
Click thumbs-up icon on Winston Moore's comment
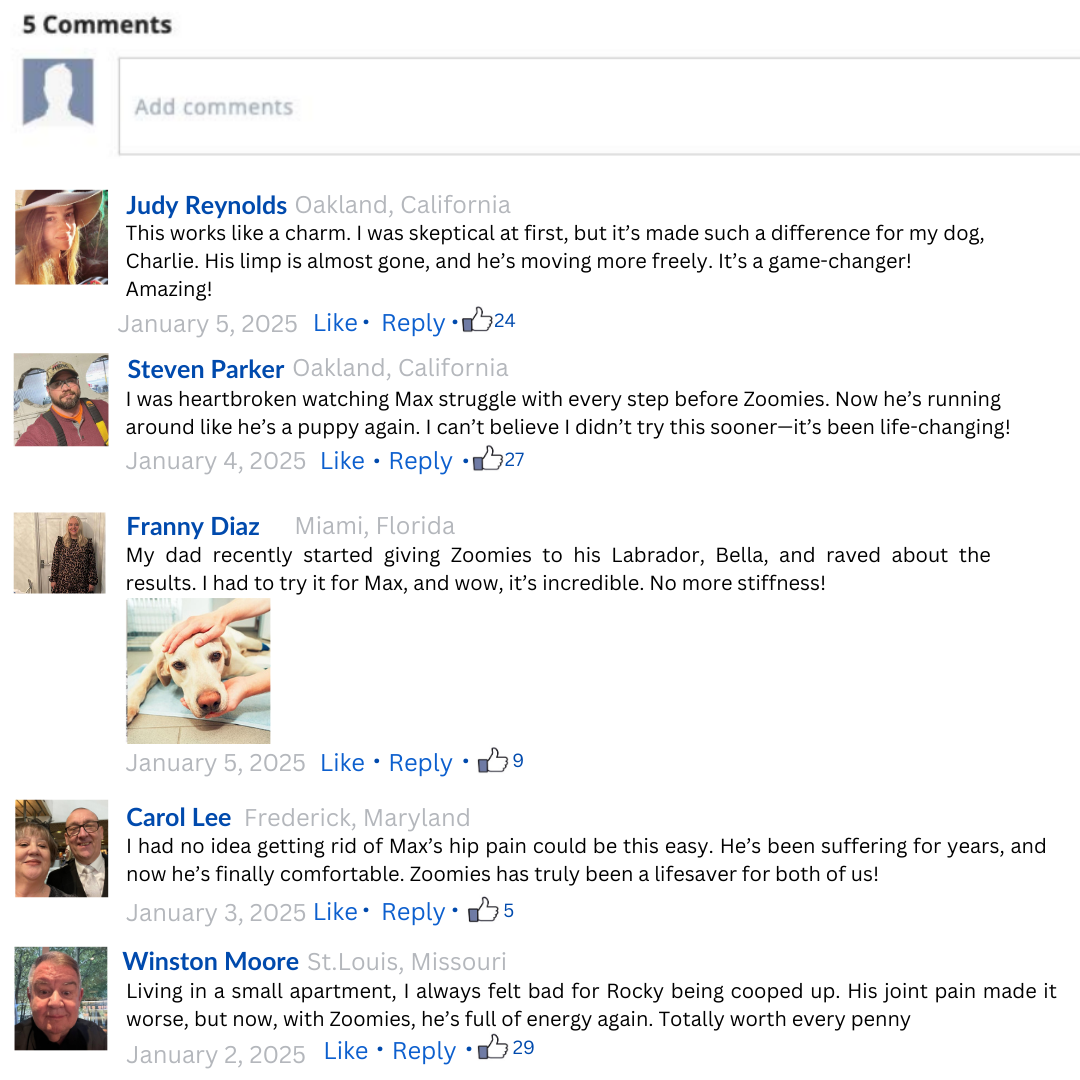click(493, 1048)
